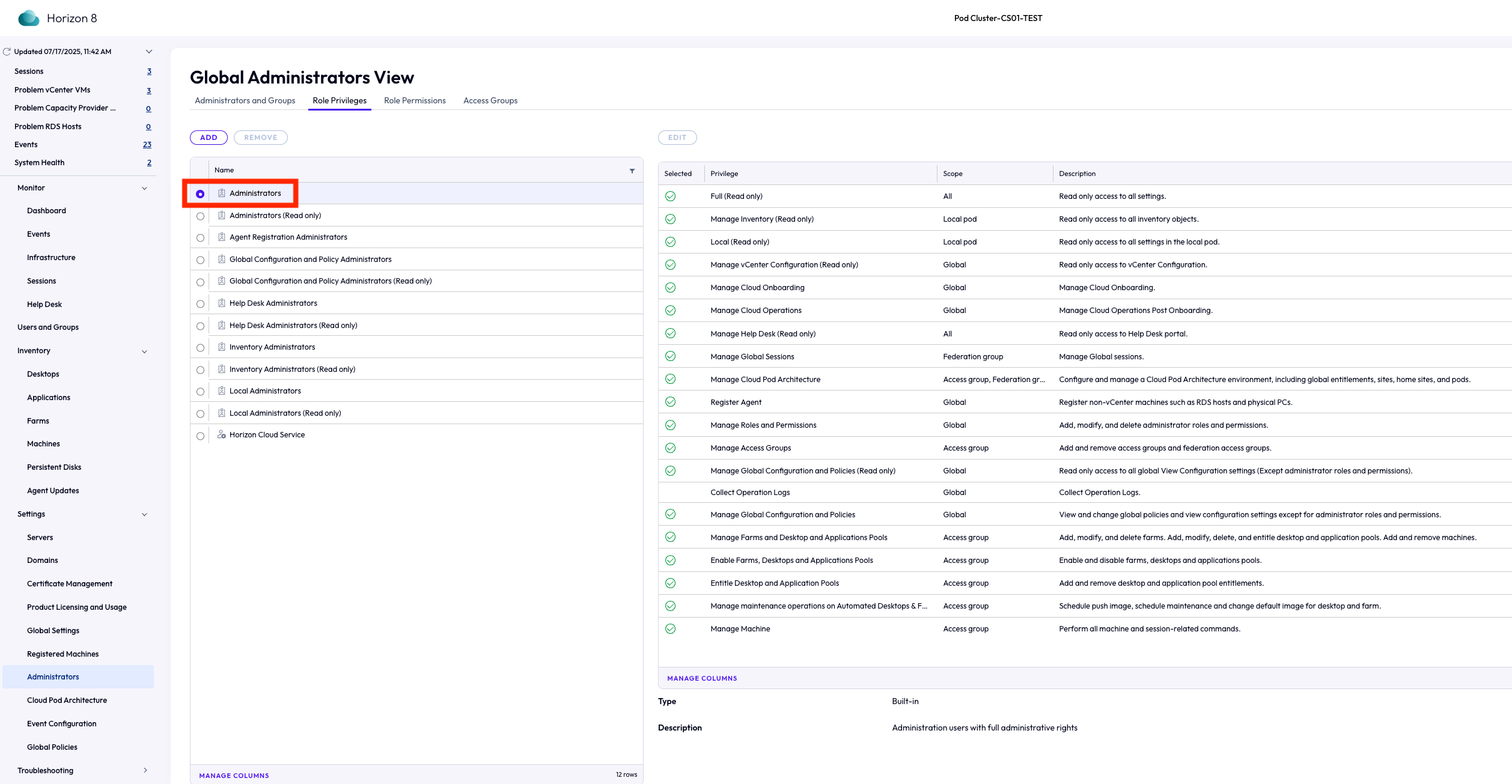1512x784 pixels.
Task: Open the Events count link 23
Action: click(147, 145)
